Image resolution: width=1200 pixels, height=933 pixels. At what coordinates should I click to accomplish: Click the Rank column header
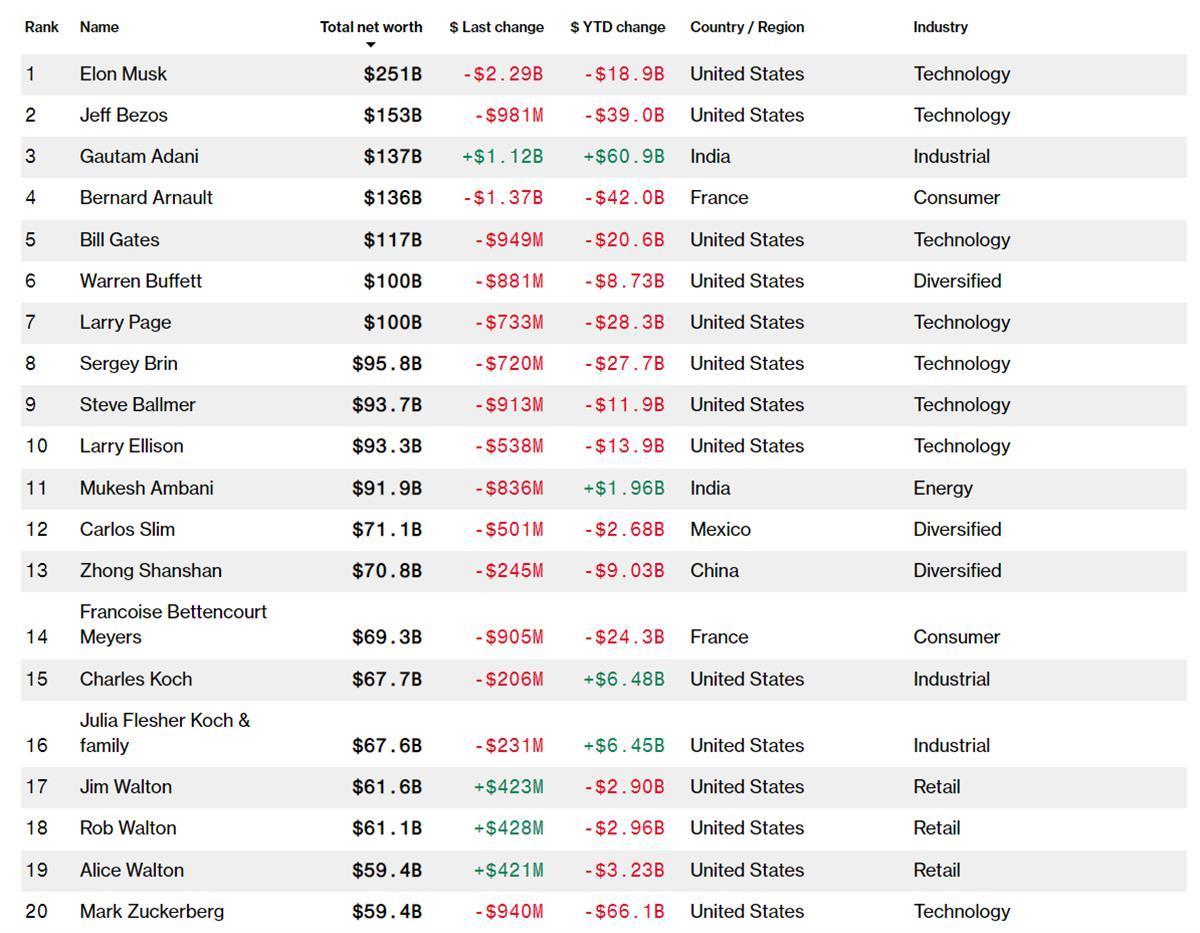pyautogui.click(x=42, y=27)
